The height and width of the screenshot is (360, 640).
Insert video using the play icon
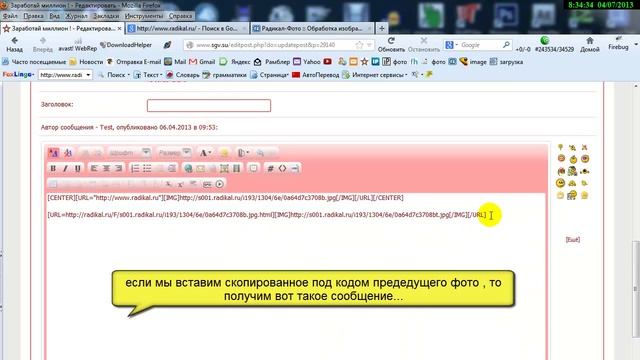click(220, 184)
